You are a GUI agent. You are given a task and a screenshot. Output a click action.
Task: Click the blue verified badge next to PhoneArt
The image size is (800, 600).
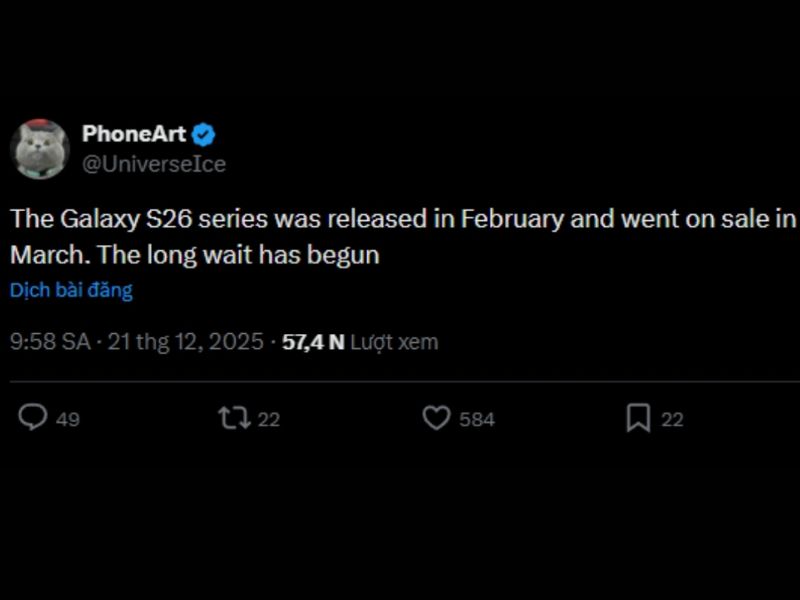coord(204,134)
